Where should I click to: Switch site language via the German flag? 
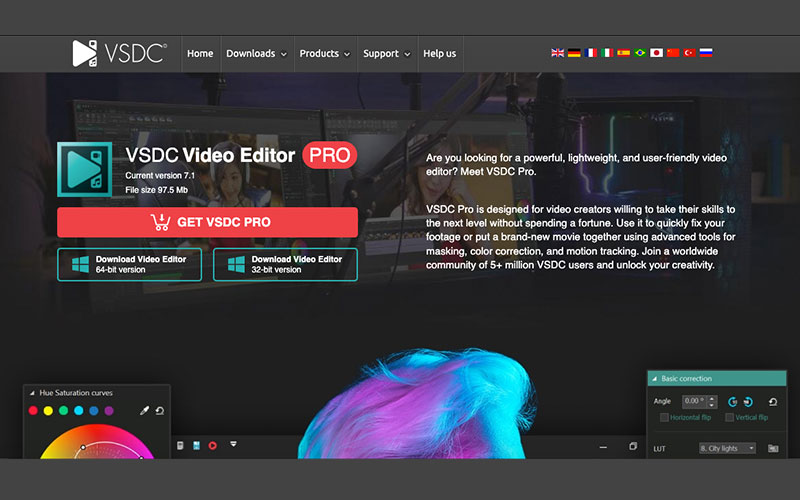(x=574, y=53)
